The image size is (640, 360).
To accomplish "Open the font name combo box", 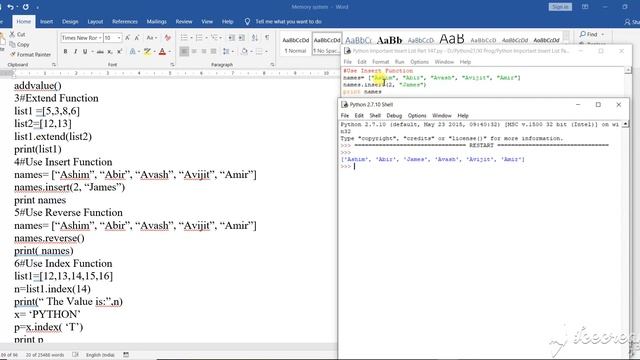I will (x=81, y=38).
